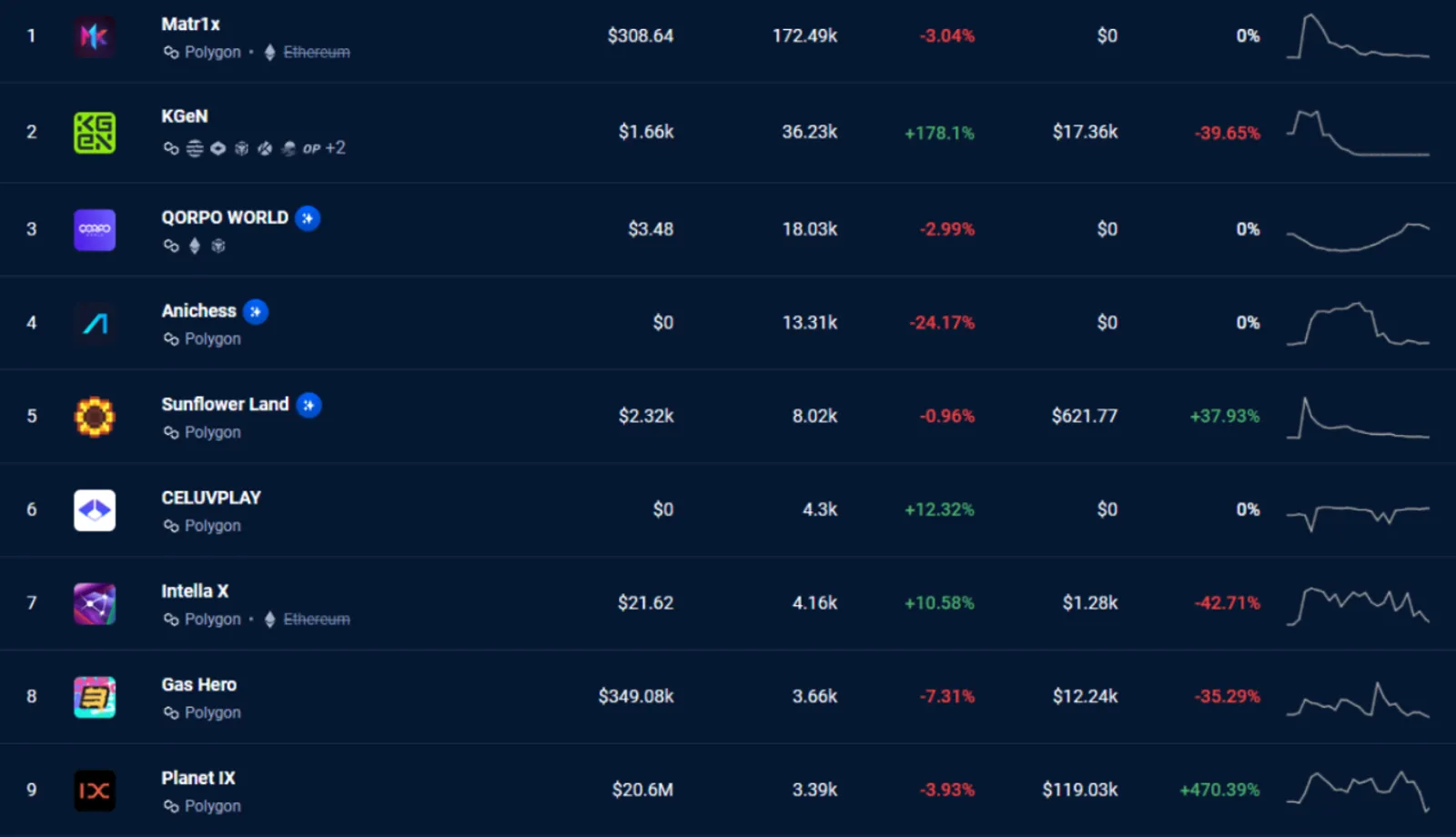Click the Polygon label under Matr1x
The height and width of the screenshot is (837, 1456).
point(213,53)
